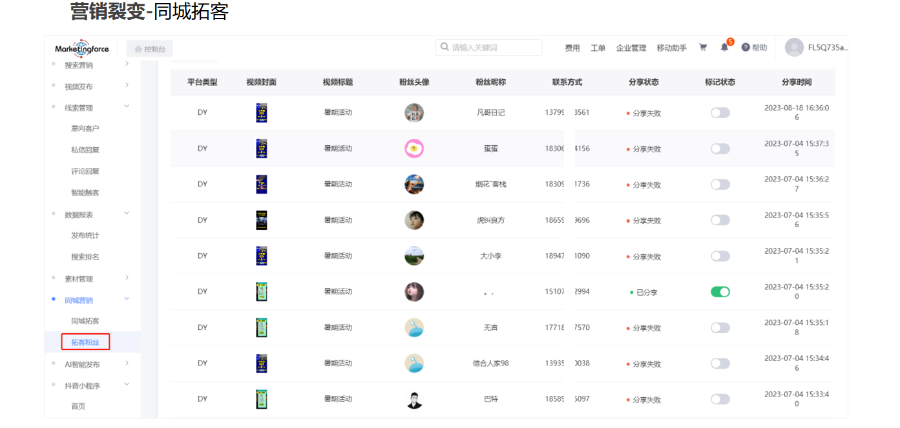Collapse the 抖音小程序 sidebar chevron
This screenshot has height=428, width=900.
(x=127, y=384)
